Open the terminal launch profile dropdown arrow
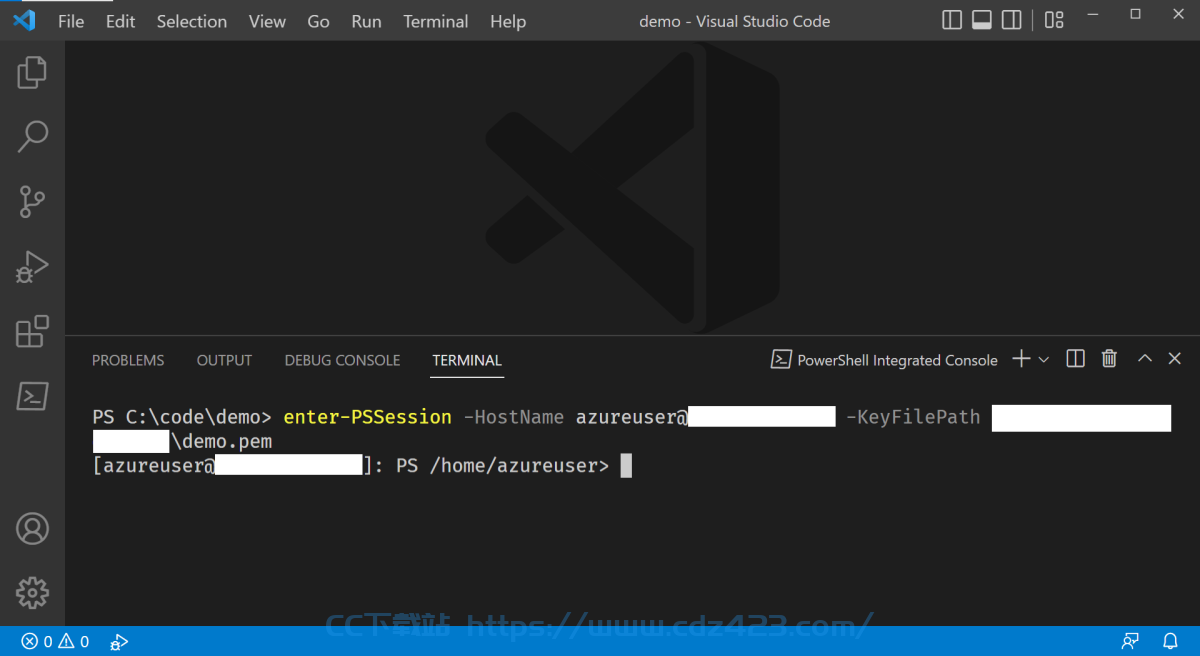This screenshot has height=656, width=1200. point(1044,359)
